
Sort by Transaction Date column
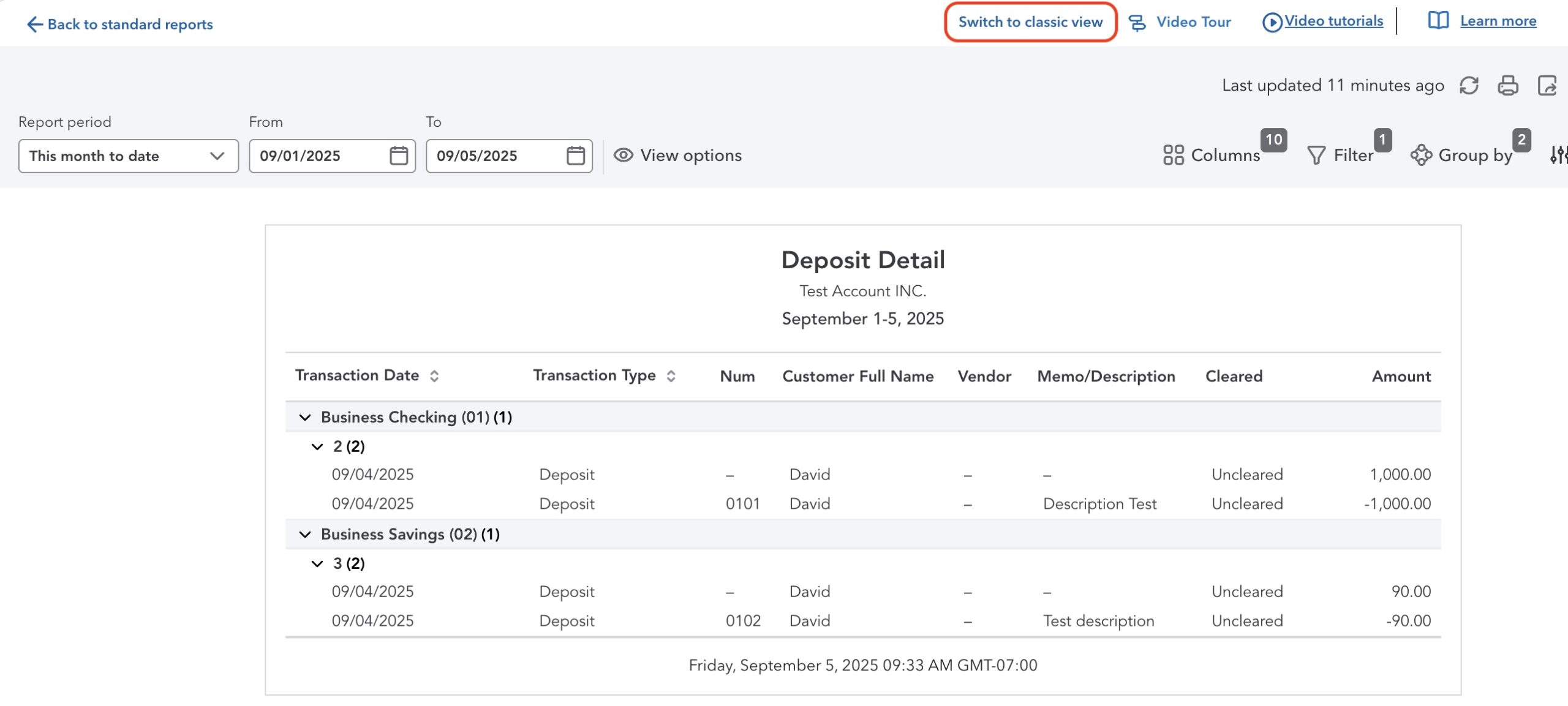[434, 376]
